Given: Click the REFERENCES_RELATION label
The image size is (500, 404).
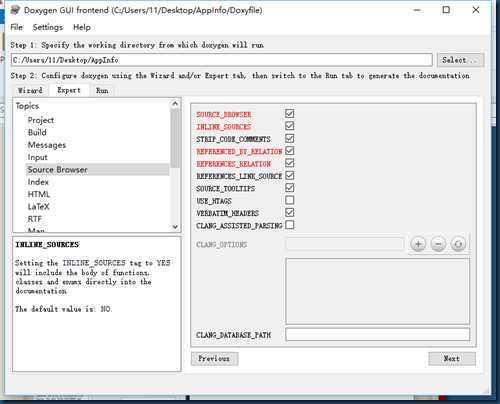Looking at the screenshot, I should click(233, 164).
